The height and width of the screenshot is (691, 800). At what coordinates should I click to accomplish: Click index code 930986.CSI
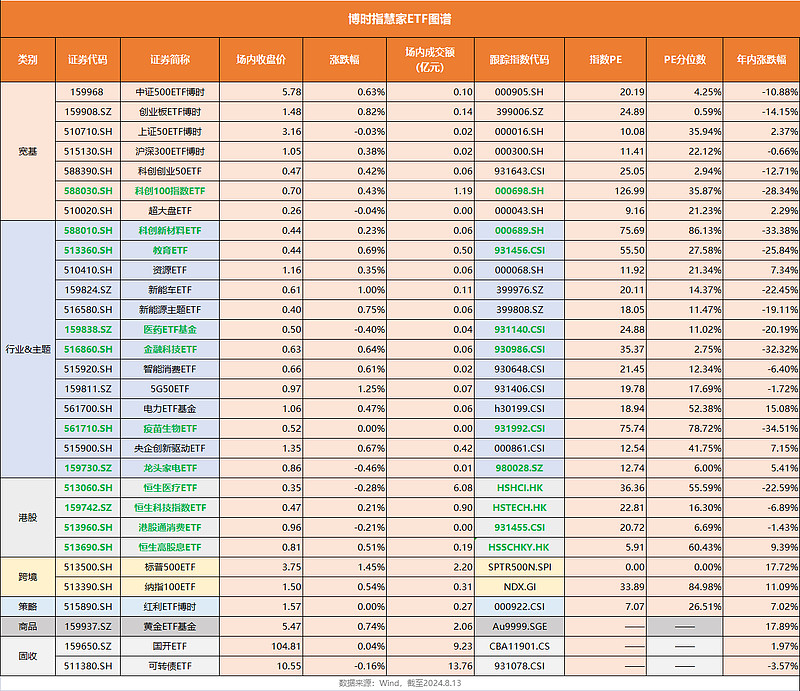(x=519, y=350)
